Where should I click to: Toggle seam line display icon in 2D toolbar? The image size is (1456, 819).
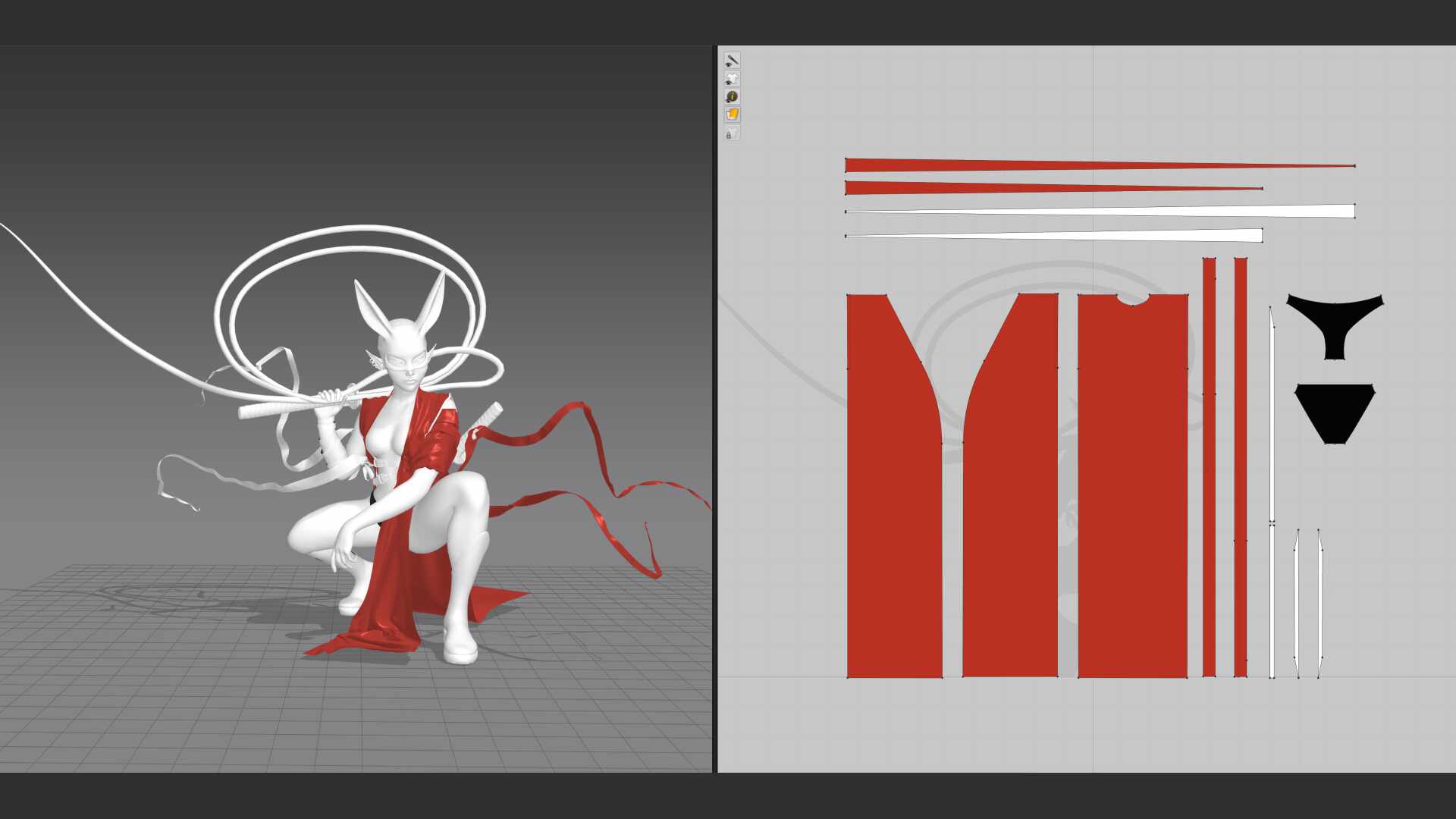point(732,61)
